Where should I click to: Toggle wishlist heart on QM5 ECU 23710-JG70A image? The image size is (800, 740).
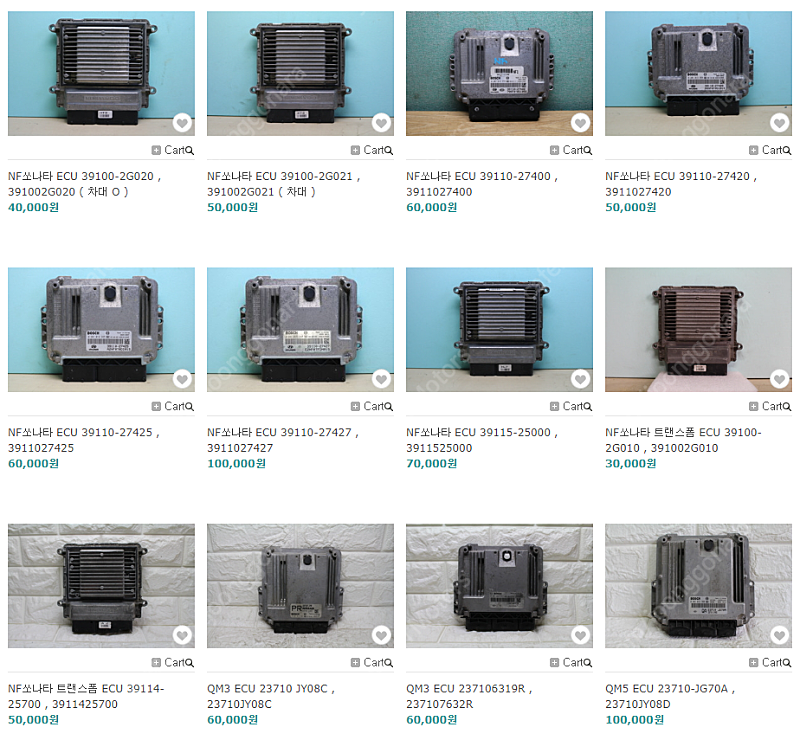tap(779, 635)
